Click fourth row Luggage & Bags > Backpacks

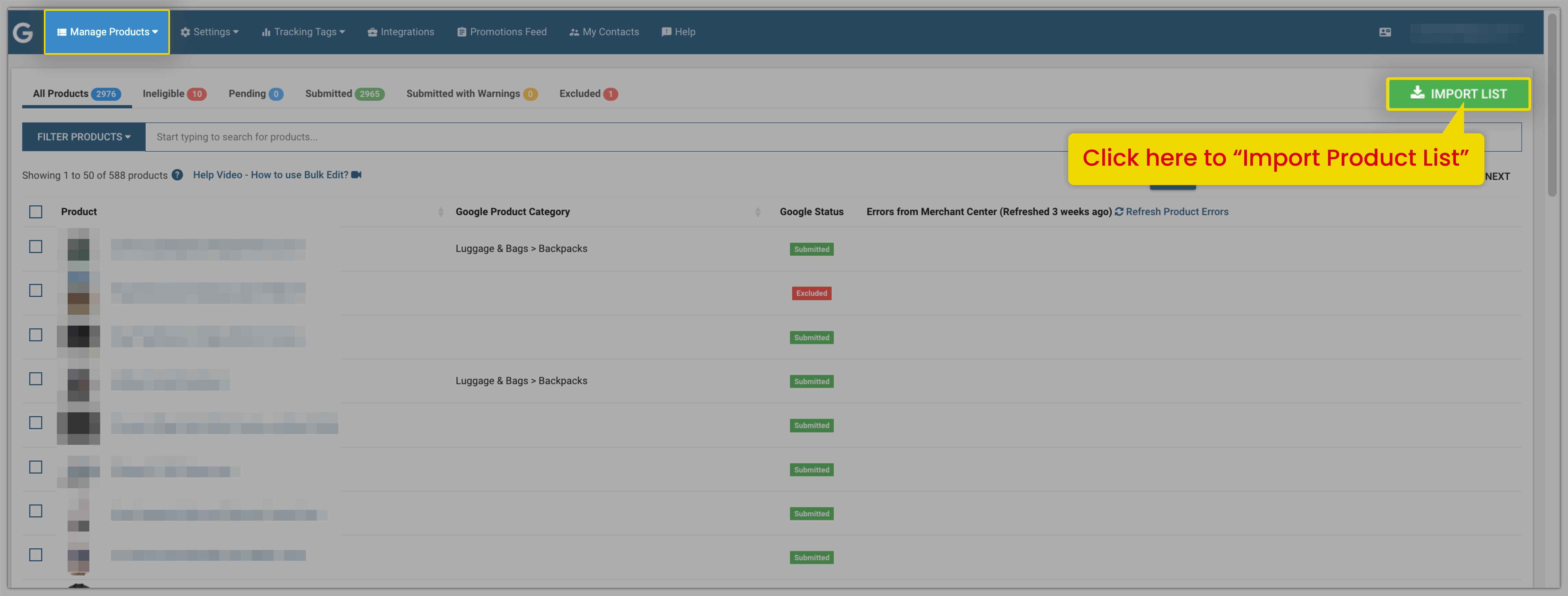(521, 381)
